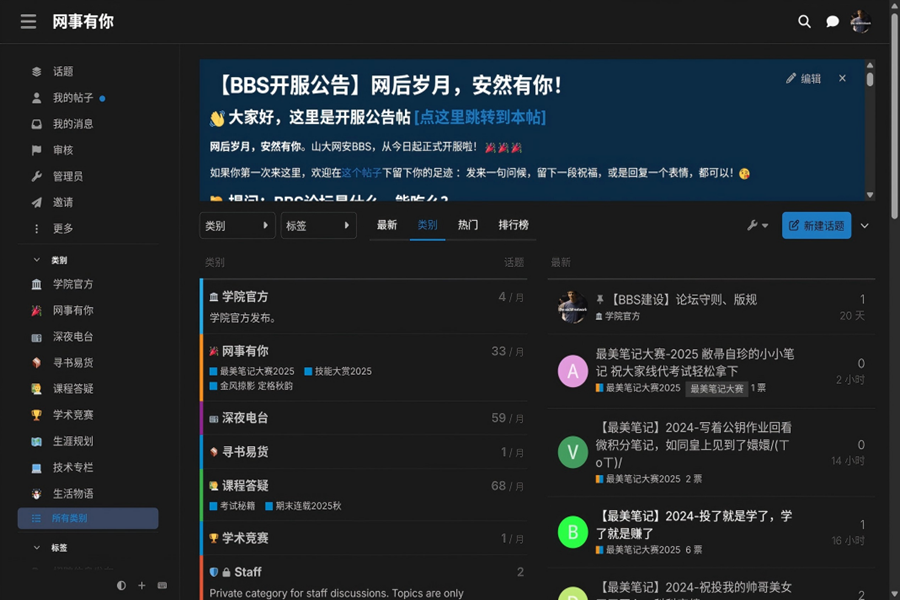Dismiss the announcement banner with X
The height and width of the screenshot is (600, 900).
[x=842, y=78]
